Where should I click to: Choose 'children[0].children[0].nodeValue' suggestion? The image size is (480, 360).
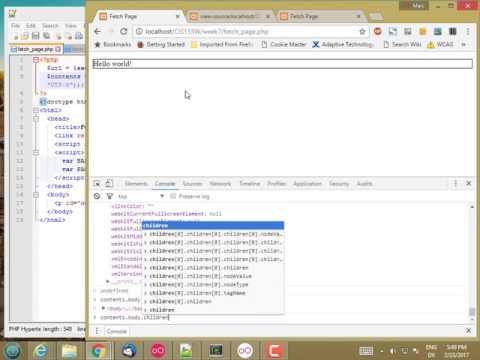(213, 276)
